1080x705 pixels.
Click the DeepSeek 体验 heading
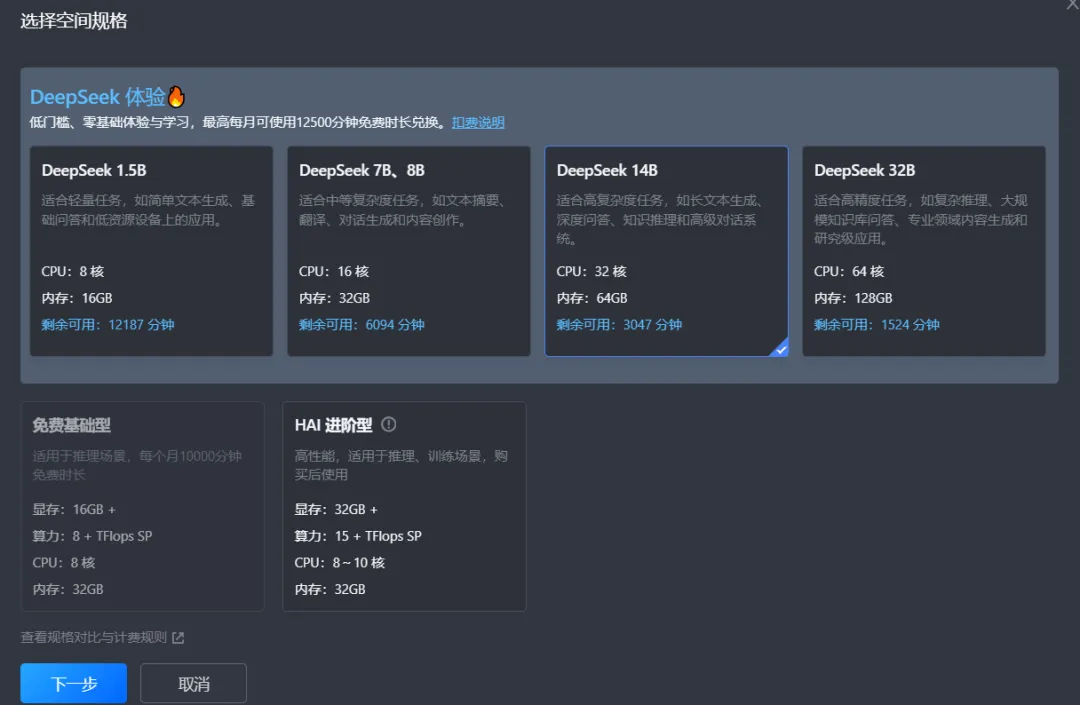[98, 97]
